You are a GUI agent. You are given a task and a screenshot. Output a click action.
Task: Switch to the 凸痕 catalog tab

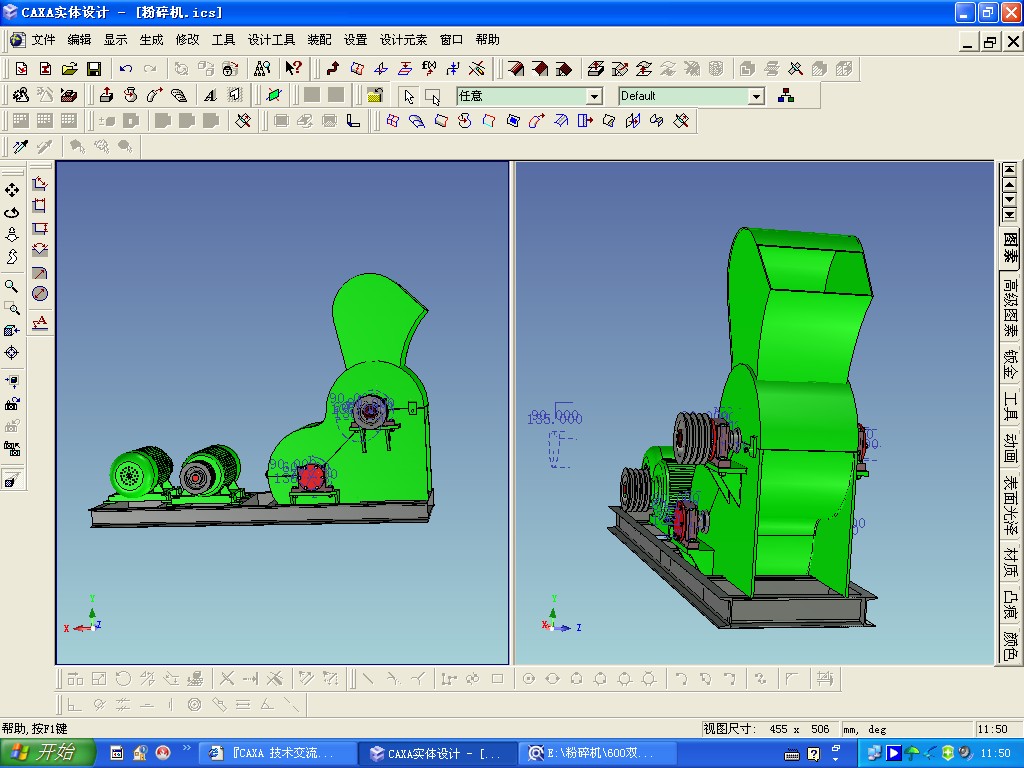point(1010,604)
